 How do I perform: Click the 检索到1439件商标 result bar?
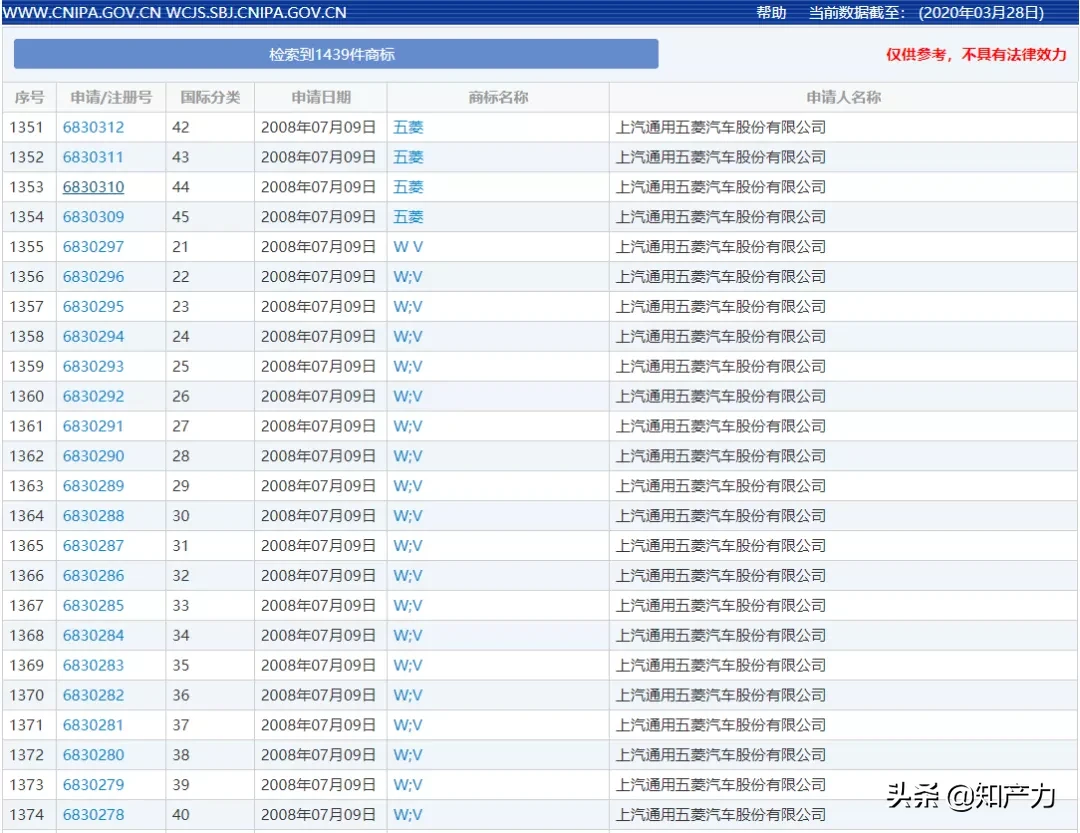click(x=335, y=54)
